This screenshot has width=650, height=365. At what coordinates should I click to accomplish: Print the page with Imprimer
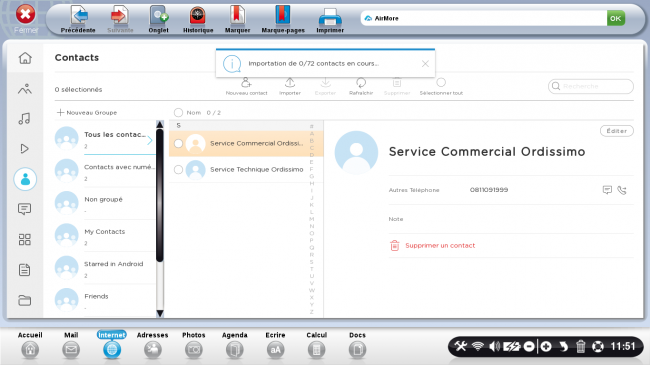point(330,19)
